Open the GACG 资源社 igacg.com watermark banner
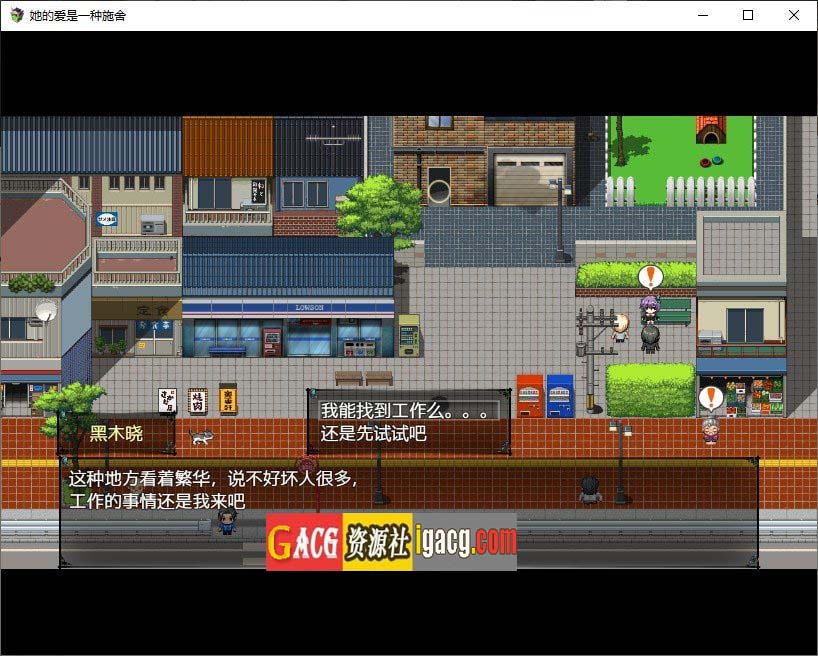The width and height of the screenshot is (818, 656). [x=391, y=542]
